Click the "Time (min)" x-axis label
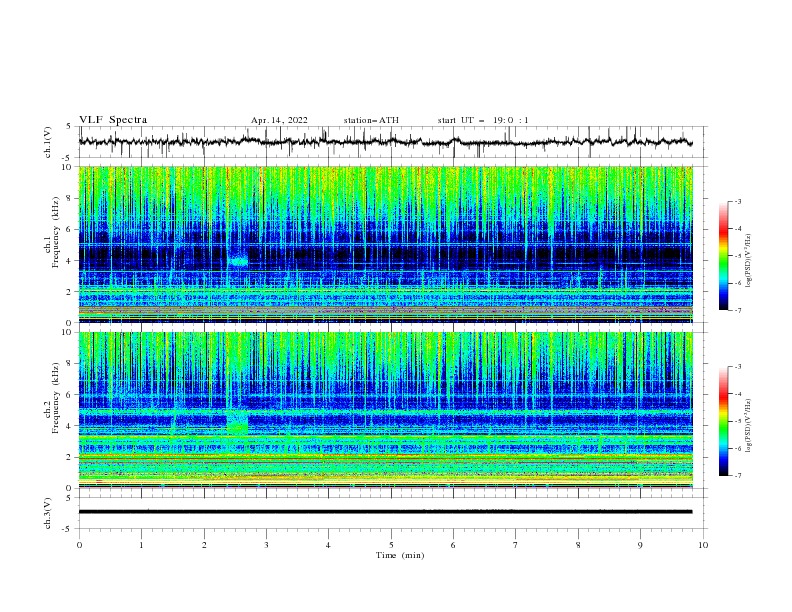 coord(400,555)
